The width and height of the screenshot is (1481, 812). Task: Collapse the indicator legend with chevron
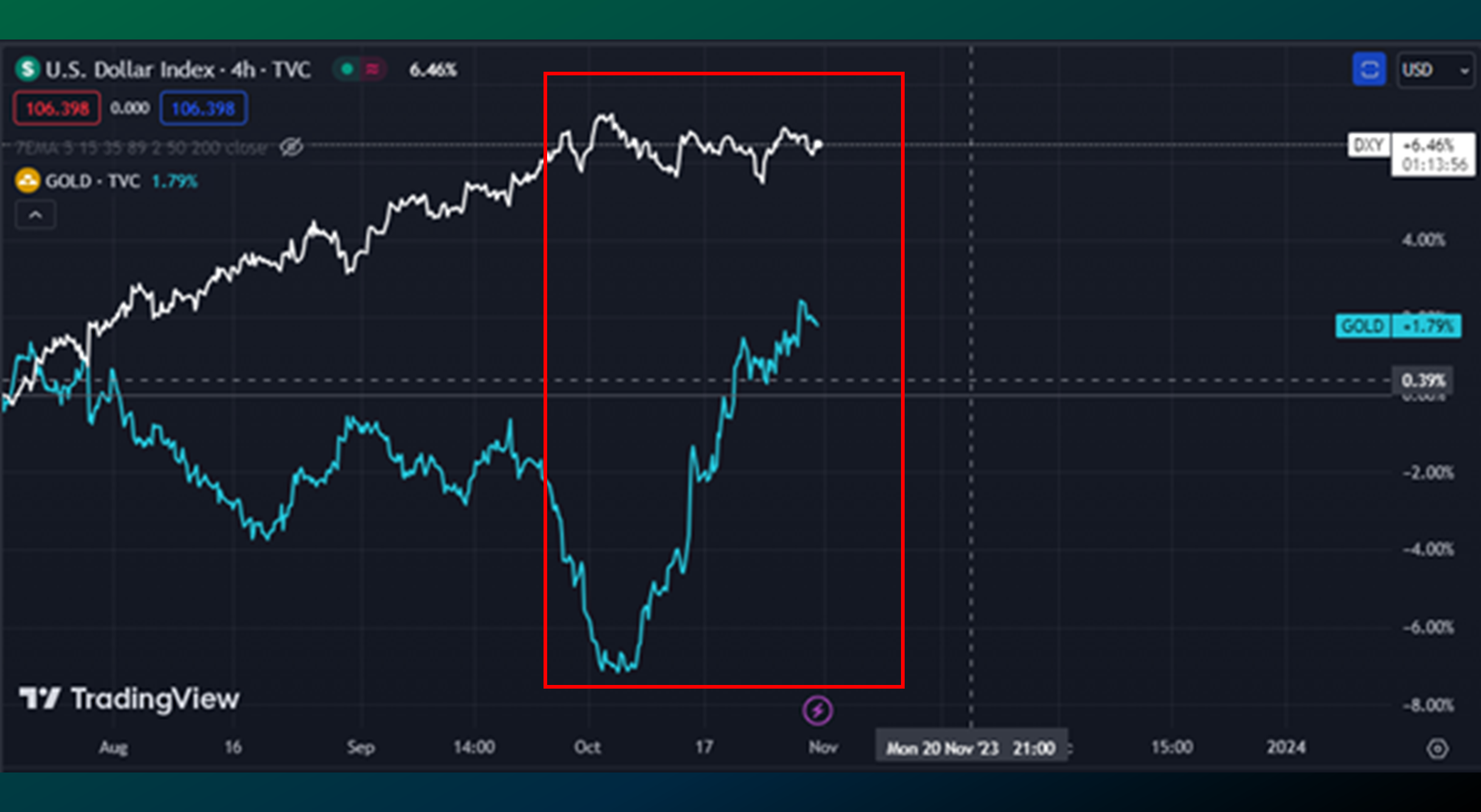(36, 215)
